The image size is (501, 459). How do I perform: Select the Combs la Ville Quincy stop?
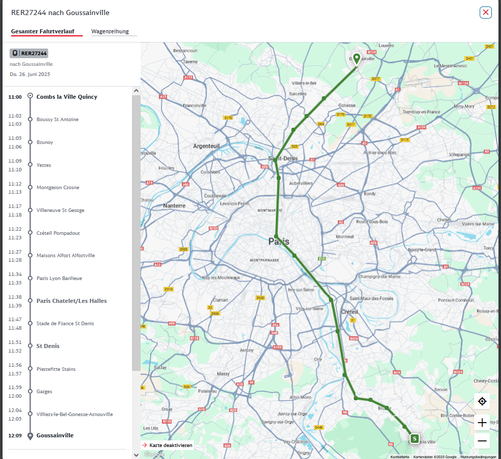click(67, 97)
